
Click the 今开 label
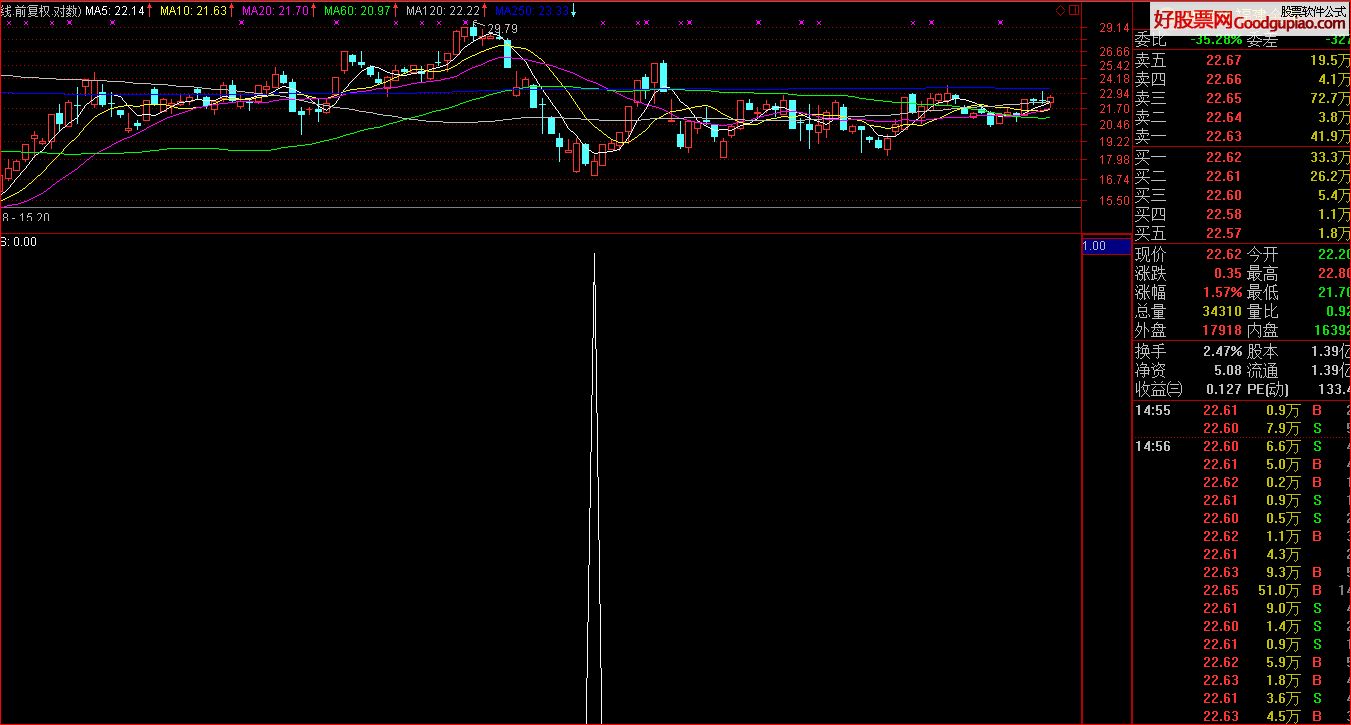(x=1262, y=255)
